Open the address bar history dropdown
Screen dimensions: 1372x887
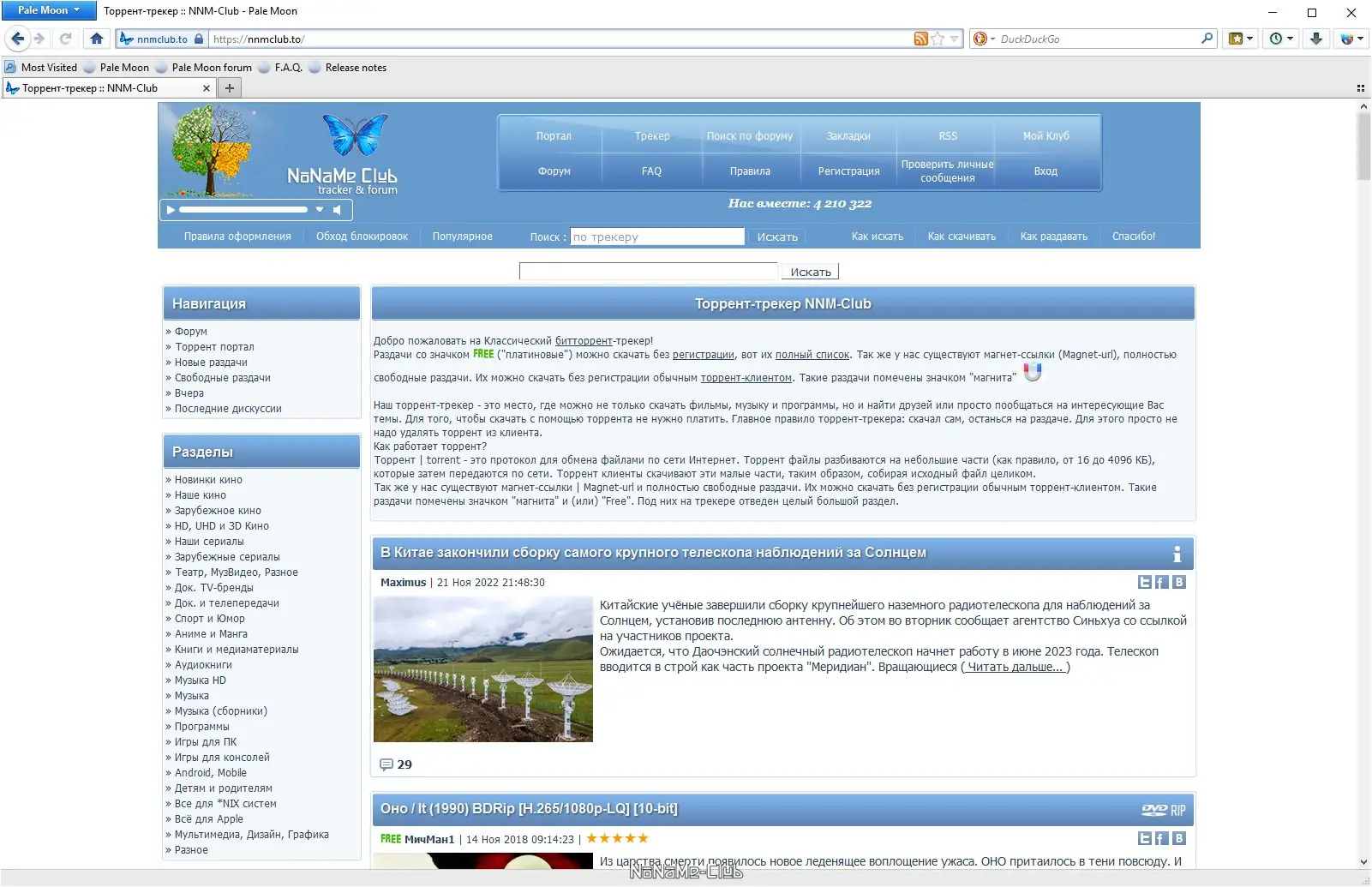954,39
